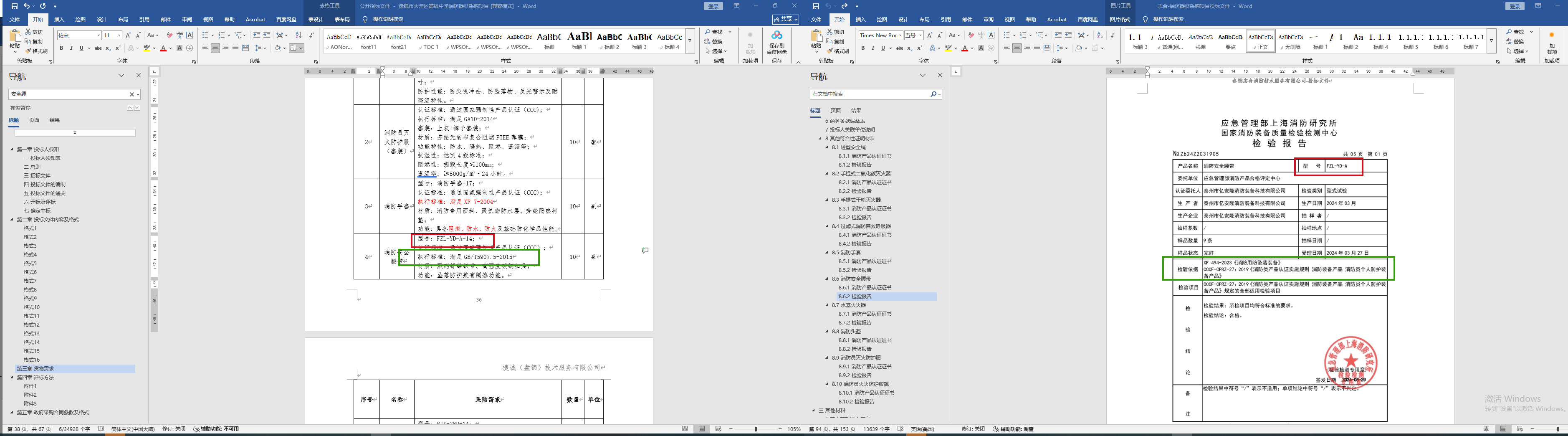Screen dimensions: 1568x436
Task: Clear all formatting in left Word window
Action: [170, 35]
